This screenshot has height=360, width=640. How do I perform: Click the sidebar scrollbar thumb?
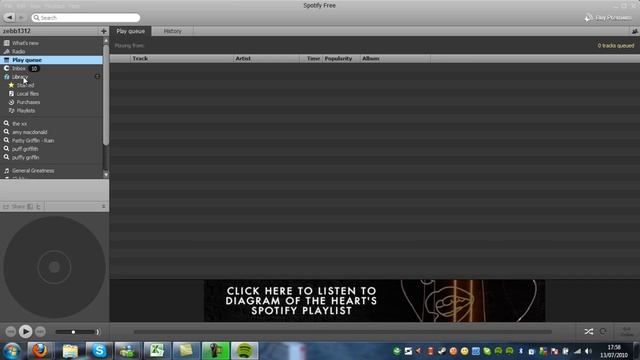click(106, 95)
